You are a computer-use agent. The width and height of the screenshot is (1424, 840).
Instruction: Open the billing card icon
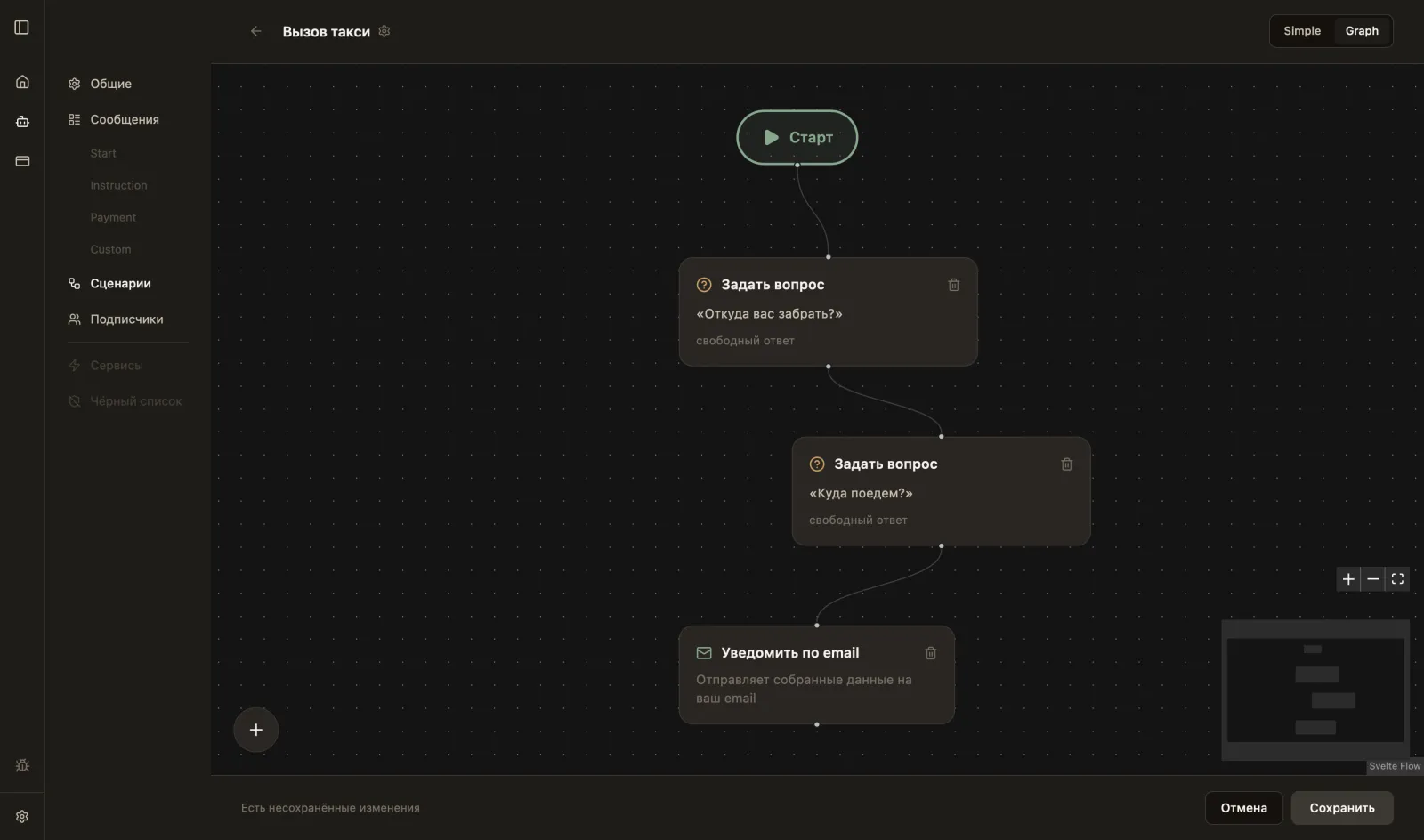click(22, 161)
